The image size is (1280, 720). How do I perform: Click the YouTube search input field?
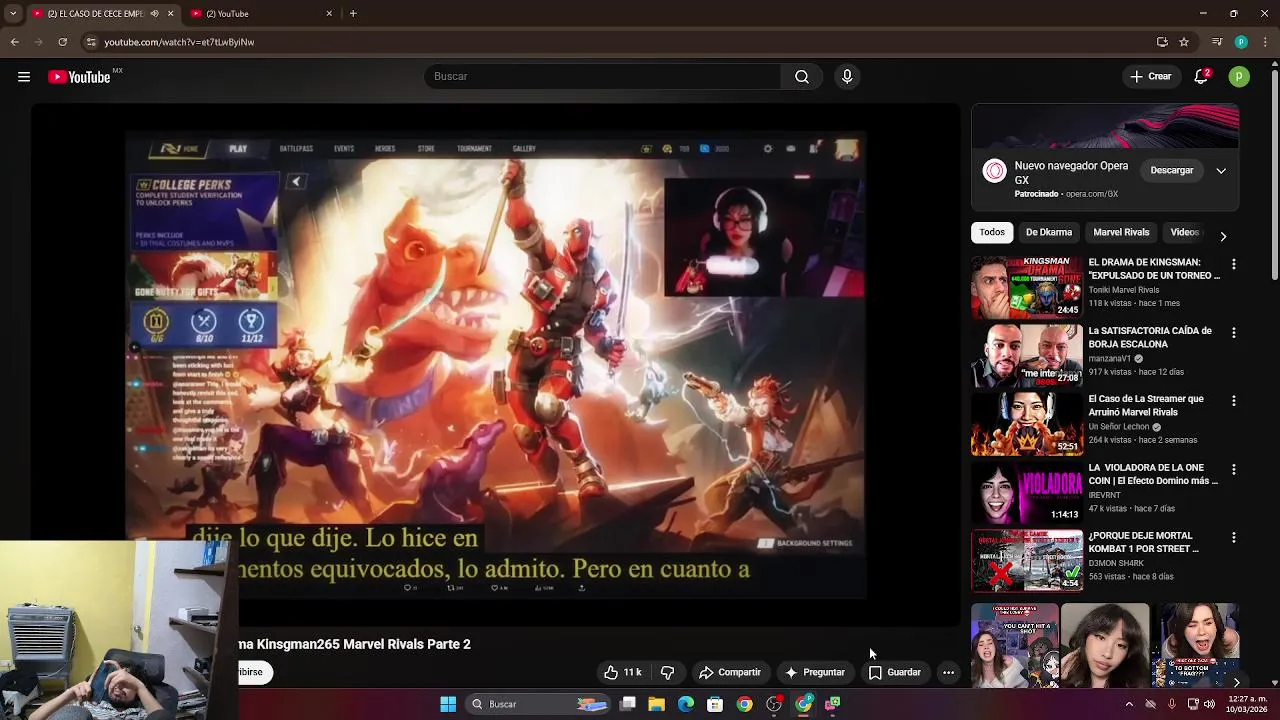pyautogui.click(x=603, y=77)
